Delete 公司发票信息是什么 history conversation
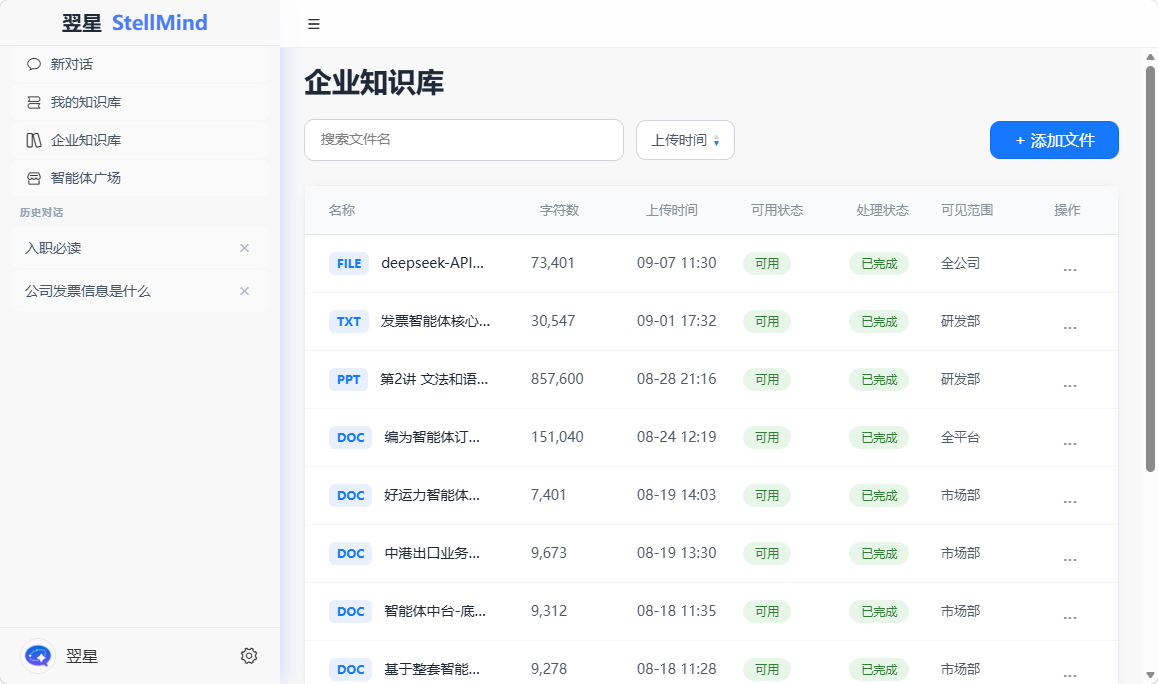This screenshot has height=684, width=1158. tap(244, 291)
